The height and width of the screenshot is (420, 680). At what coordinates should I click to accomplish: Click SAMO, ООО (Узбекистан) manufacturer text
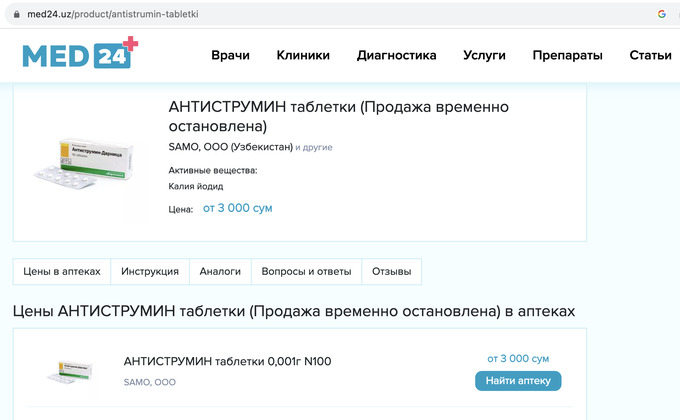point(231,147)
